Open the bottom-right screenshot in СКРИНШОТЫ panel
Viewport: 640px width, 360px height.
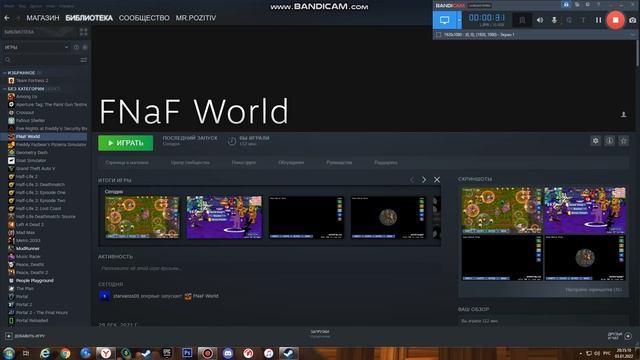585,258
